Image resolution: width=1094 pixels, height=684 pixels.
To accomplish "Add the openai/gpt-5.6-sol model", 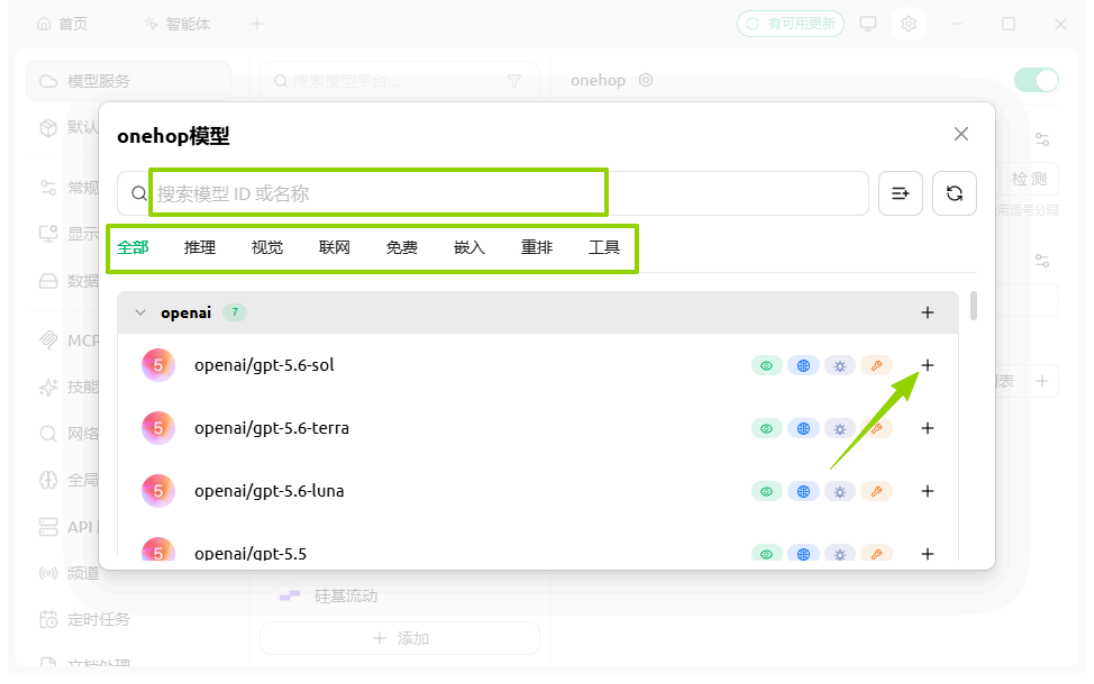I will point(927,365).
